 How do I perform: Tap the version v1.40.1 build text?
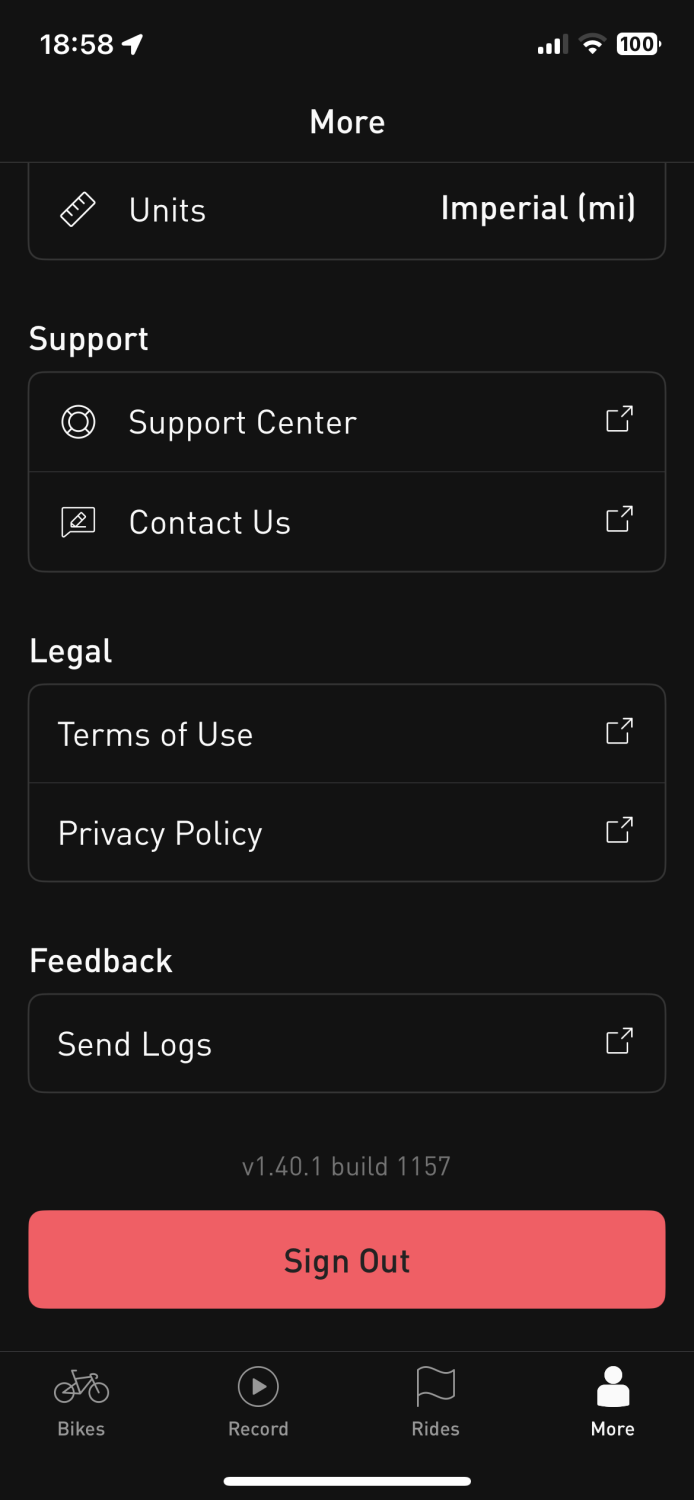346,1166
